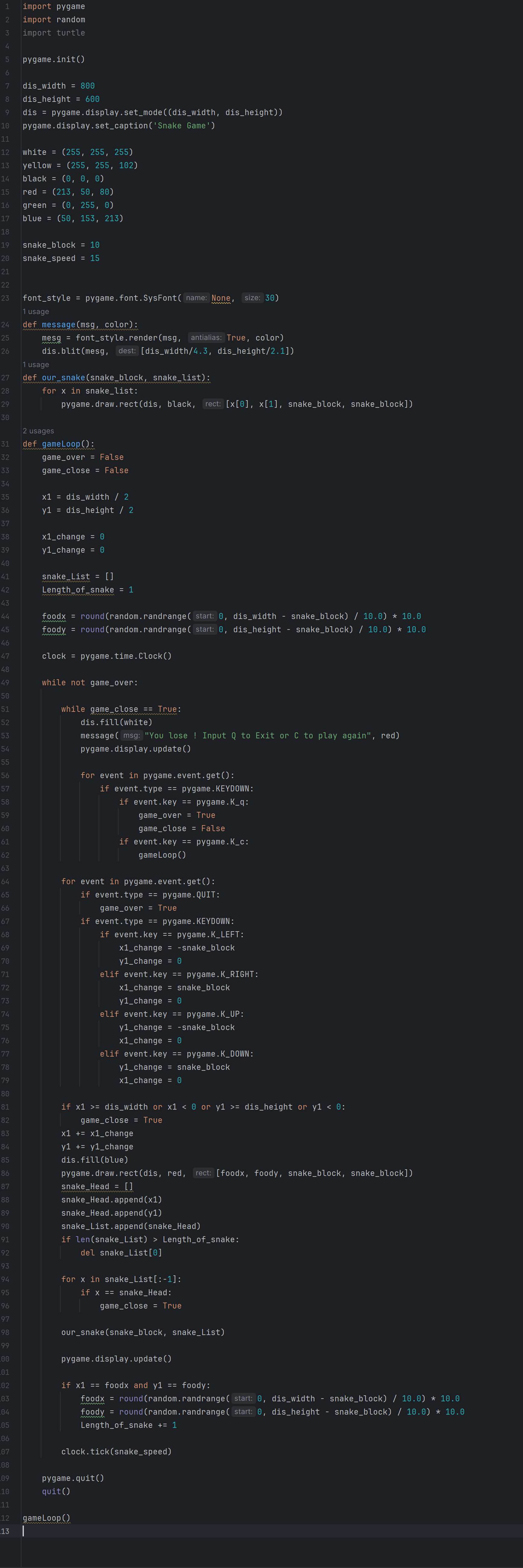Click the 'dis.fill(white)' call
523x1568 pixels.
pyautogui.click(x=116, y=723)
